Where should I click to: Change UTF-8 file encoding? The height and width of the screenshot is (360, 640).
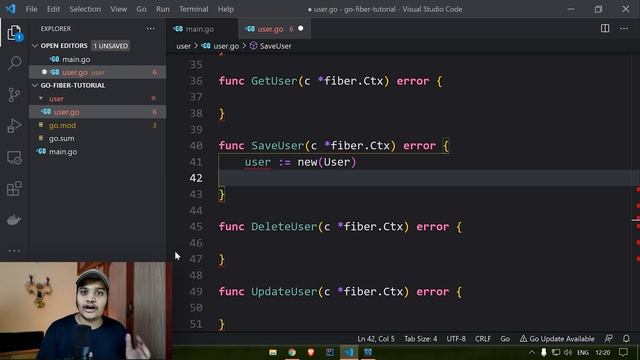tap(456, 339)
